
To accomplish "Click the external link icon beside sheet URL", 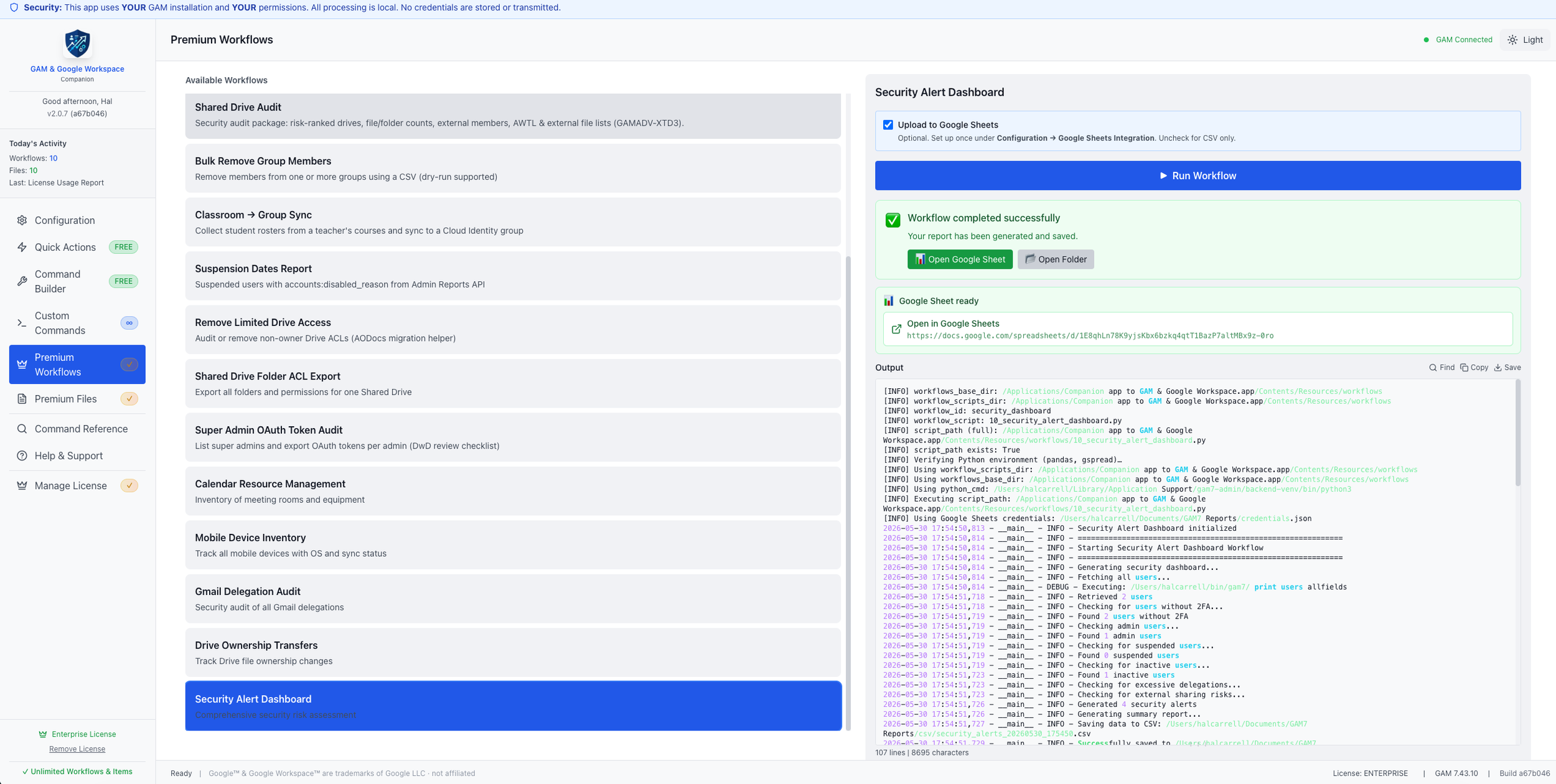I will (896, 329).
